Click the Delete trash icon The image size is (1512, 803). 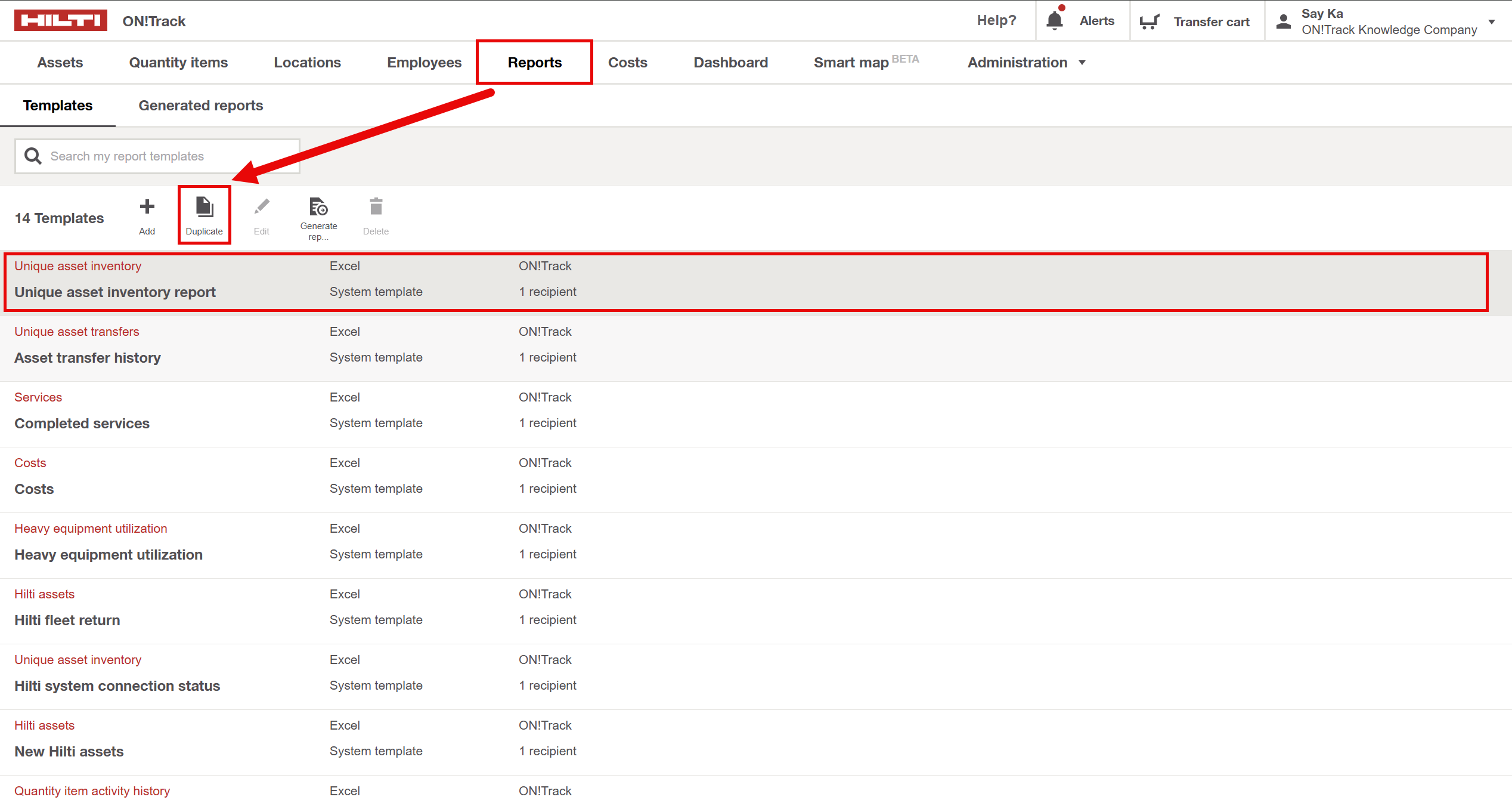pos(376,207)
